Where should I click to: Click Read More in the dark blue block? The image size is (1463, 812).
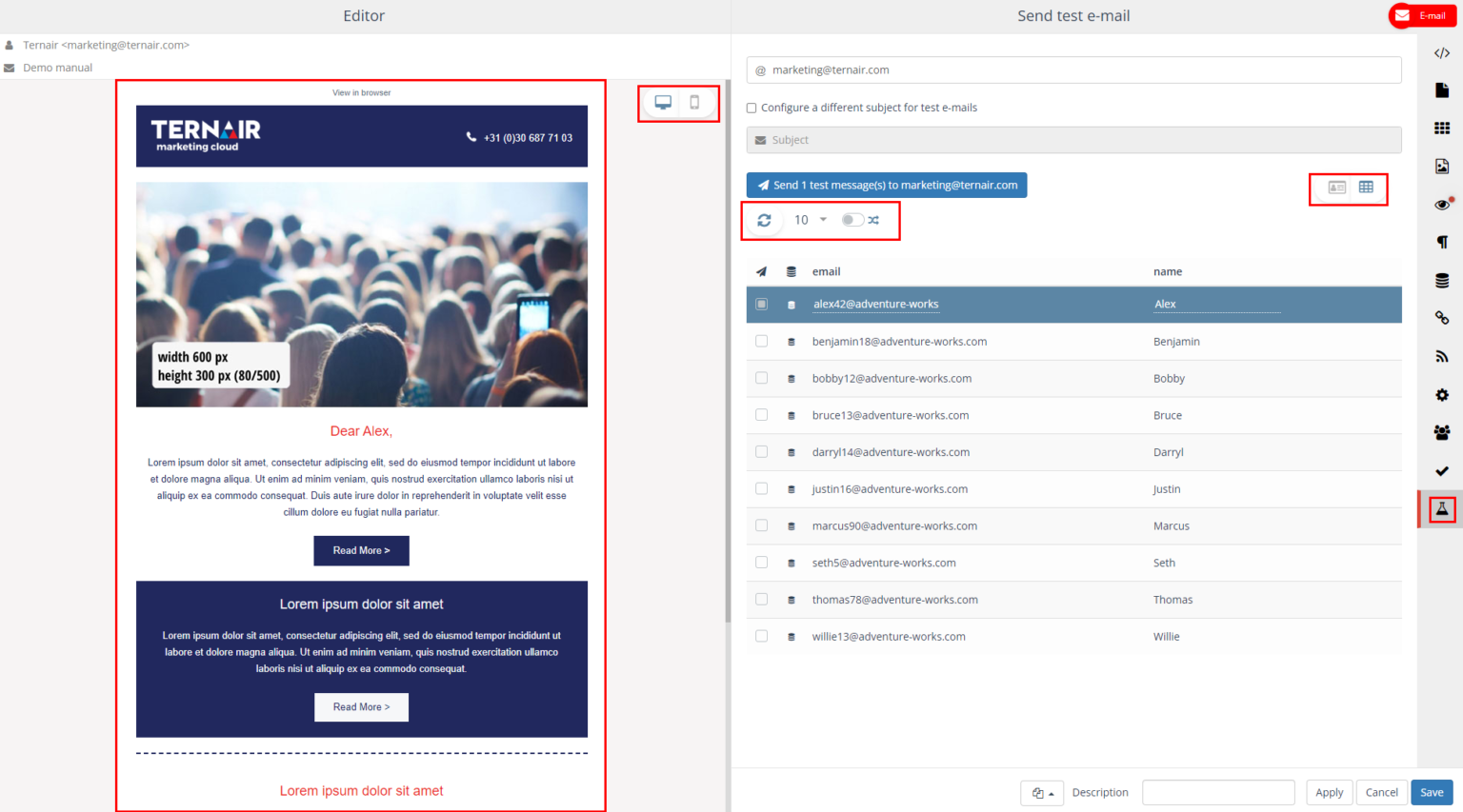pos(361,707)
